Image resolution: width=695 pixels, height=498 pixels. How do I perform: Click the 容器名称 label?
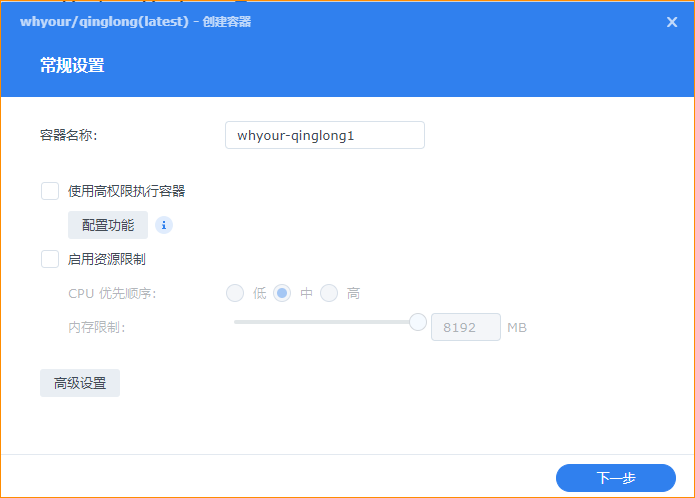(x=69, y=135)
